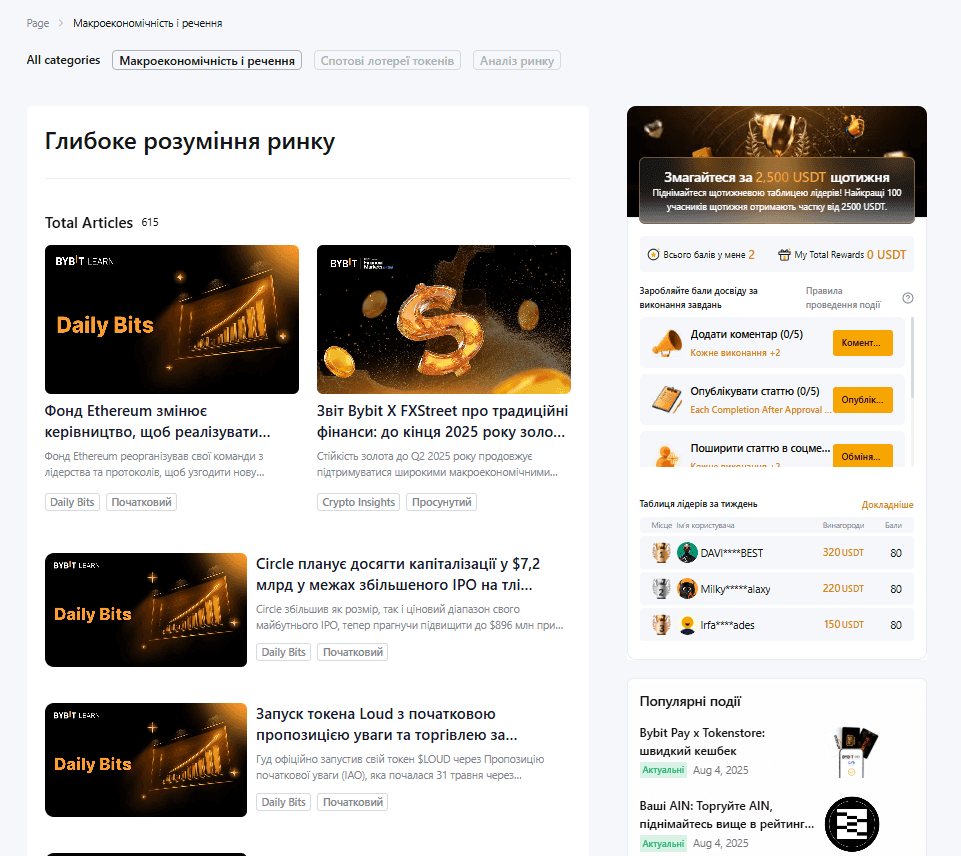This screenshot has width=961, height=856.
Task: Click Daily Bits tag under Фонд Ethereum article
Action: point(72,502)
